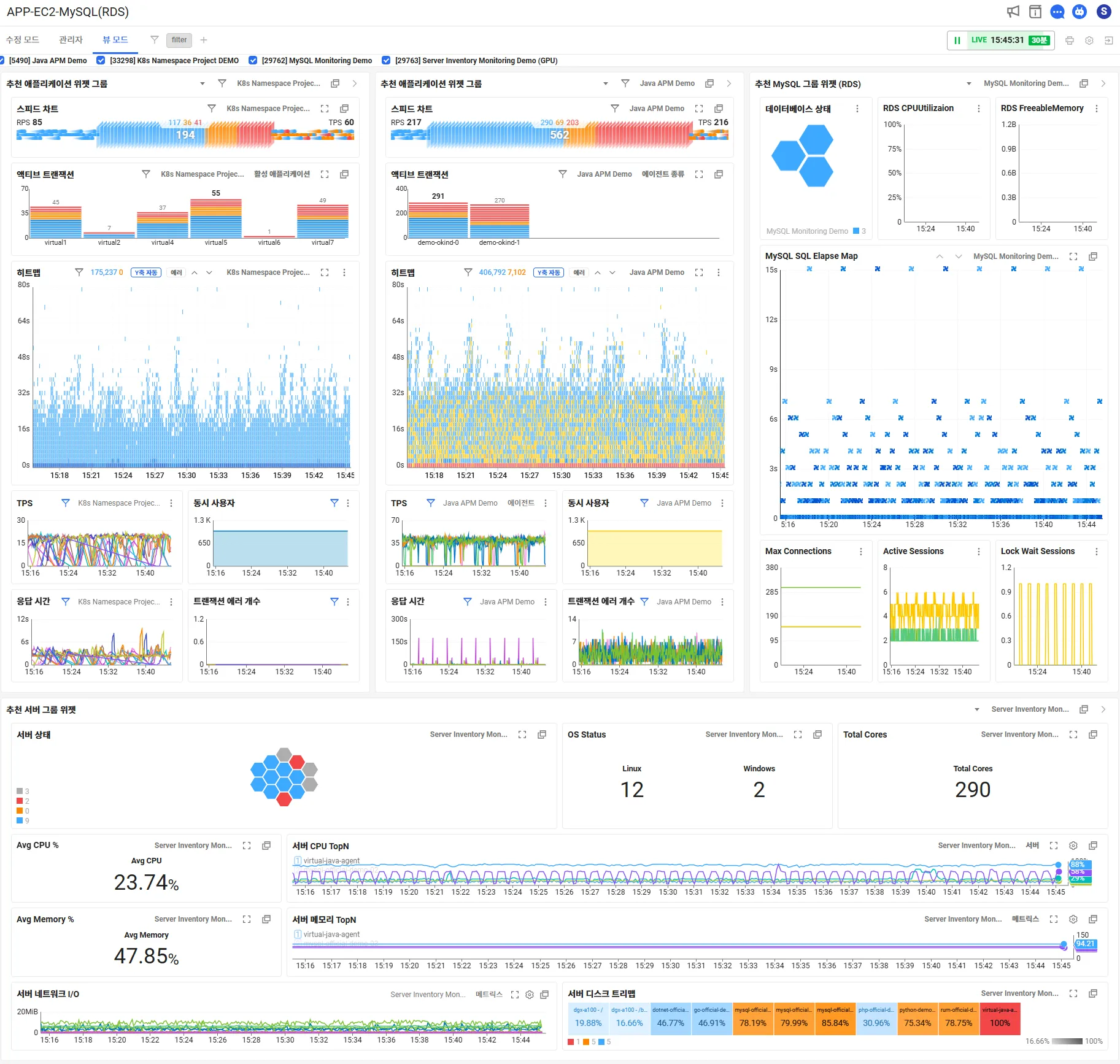Expand dropdown of K8s application widget group
The height and width of the screenshot is (1064, 1120).
point(203,83)
